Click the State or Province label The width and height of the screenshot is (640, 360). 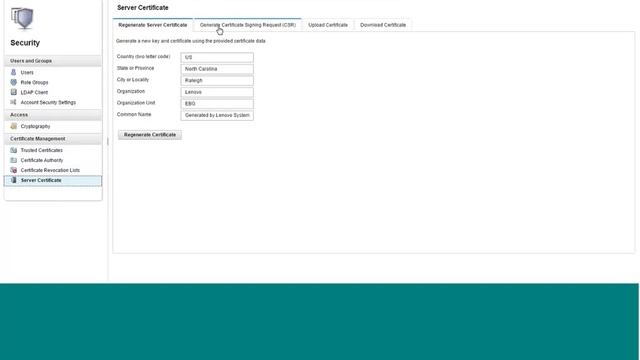[x=136, y=68]
